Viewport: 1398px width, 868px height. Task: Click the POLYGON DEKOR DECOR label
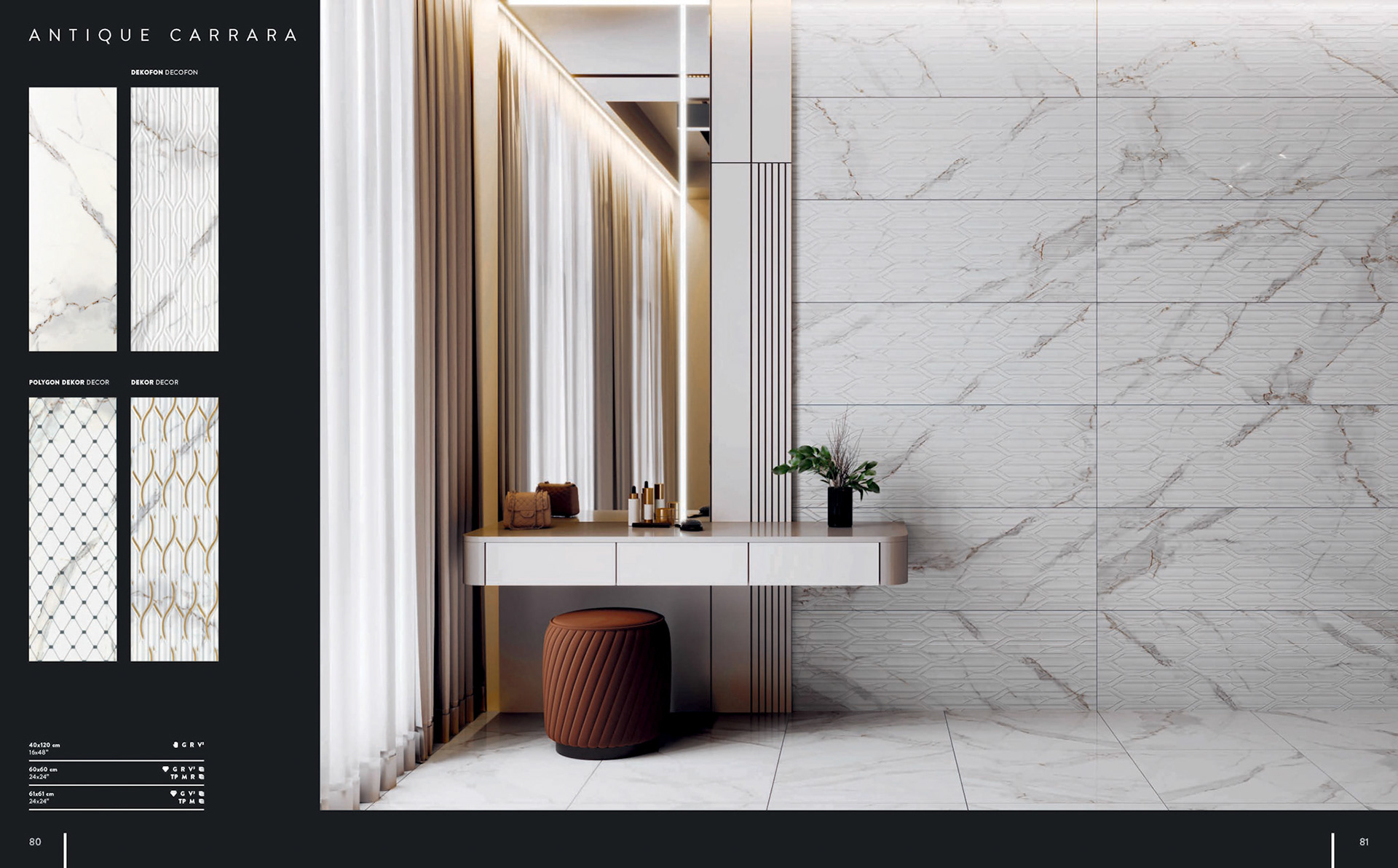[68, 382]
